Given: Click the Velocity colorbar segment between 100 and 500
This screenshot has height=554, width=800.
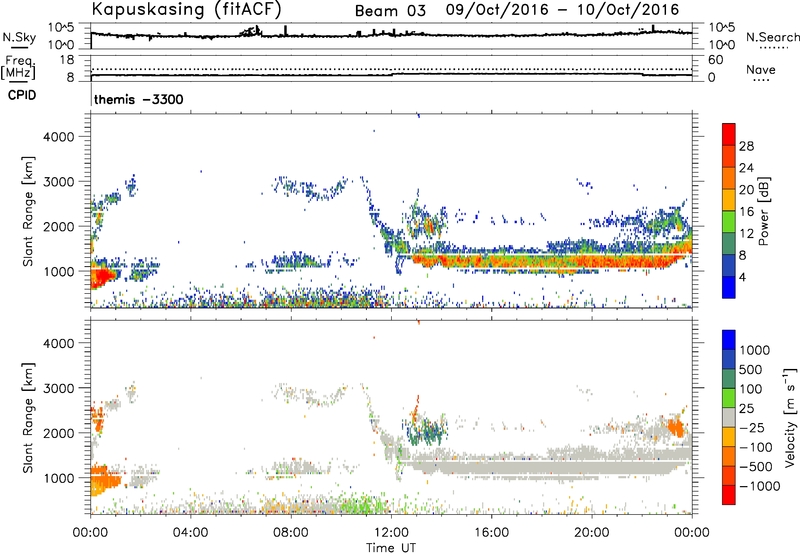Looking at the screenshot, I should 729,379.
